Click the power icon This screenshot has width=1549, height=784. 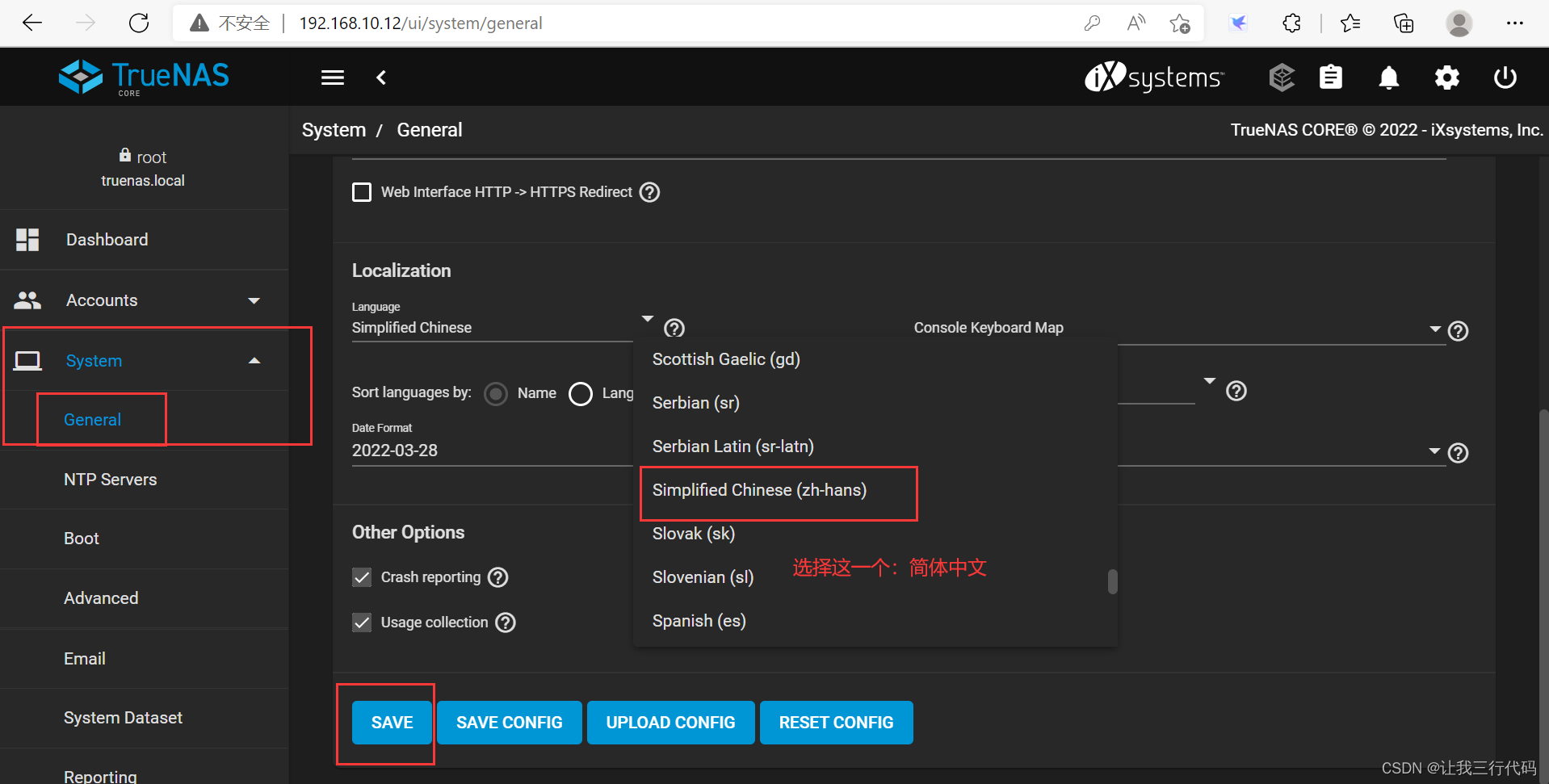1505,78
